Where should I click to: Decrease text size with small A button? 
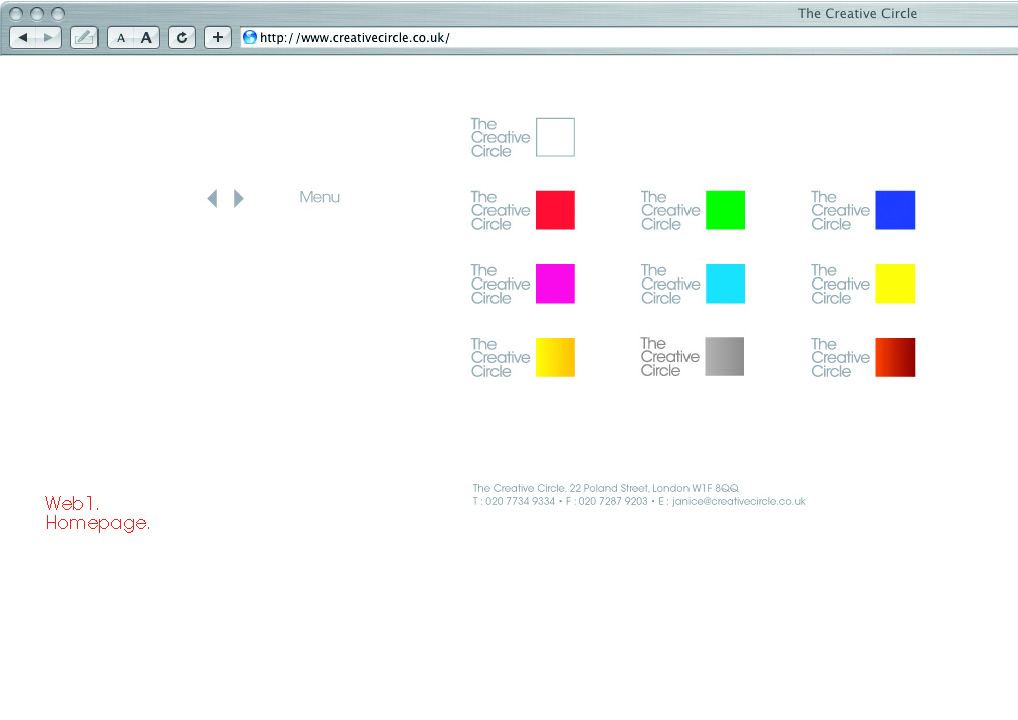coord(121,38)
